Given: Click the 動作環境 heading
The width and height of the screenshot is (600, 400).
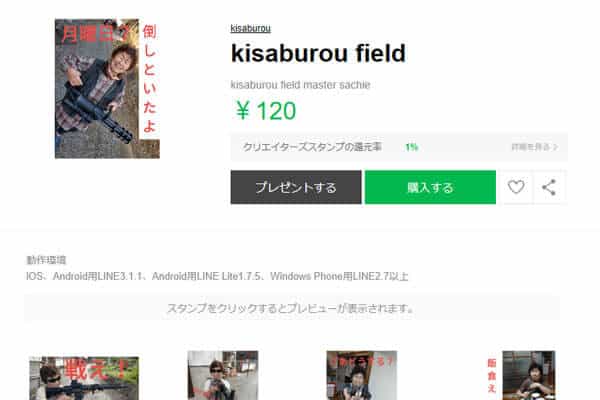Looking at the screenshot, I should click(46, 260).
